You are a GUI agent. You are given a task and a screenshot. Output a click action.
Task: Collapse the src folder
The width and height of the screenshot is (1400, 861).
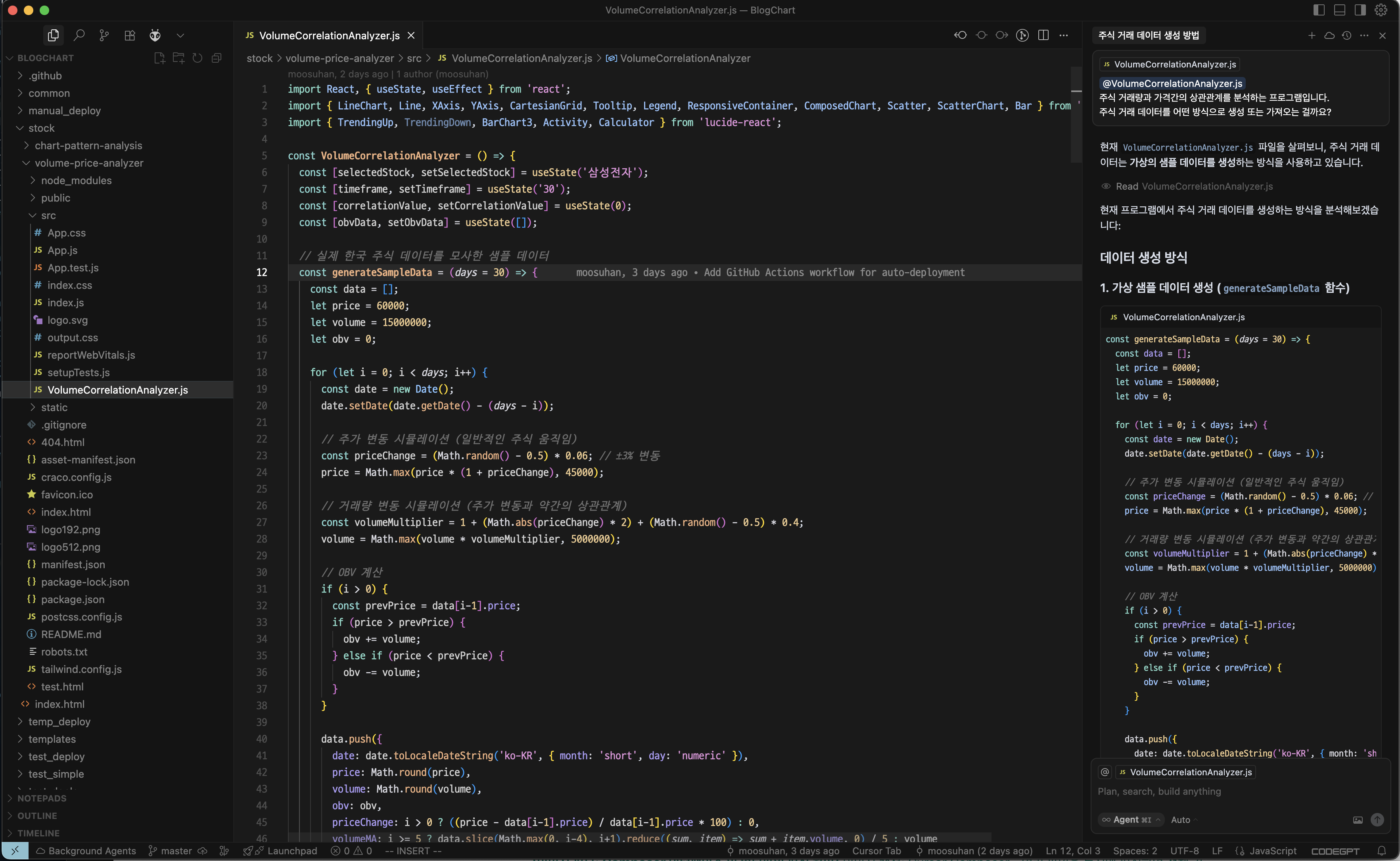(x=48, y=215)
